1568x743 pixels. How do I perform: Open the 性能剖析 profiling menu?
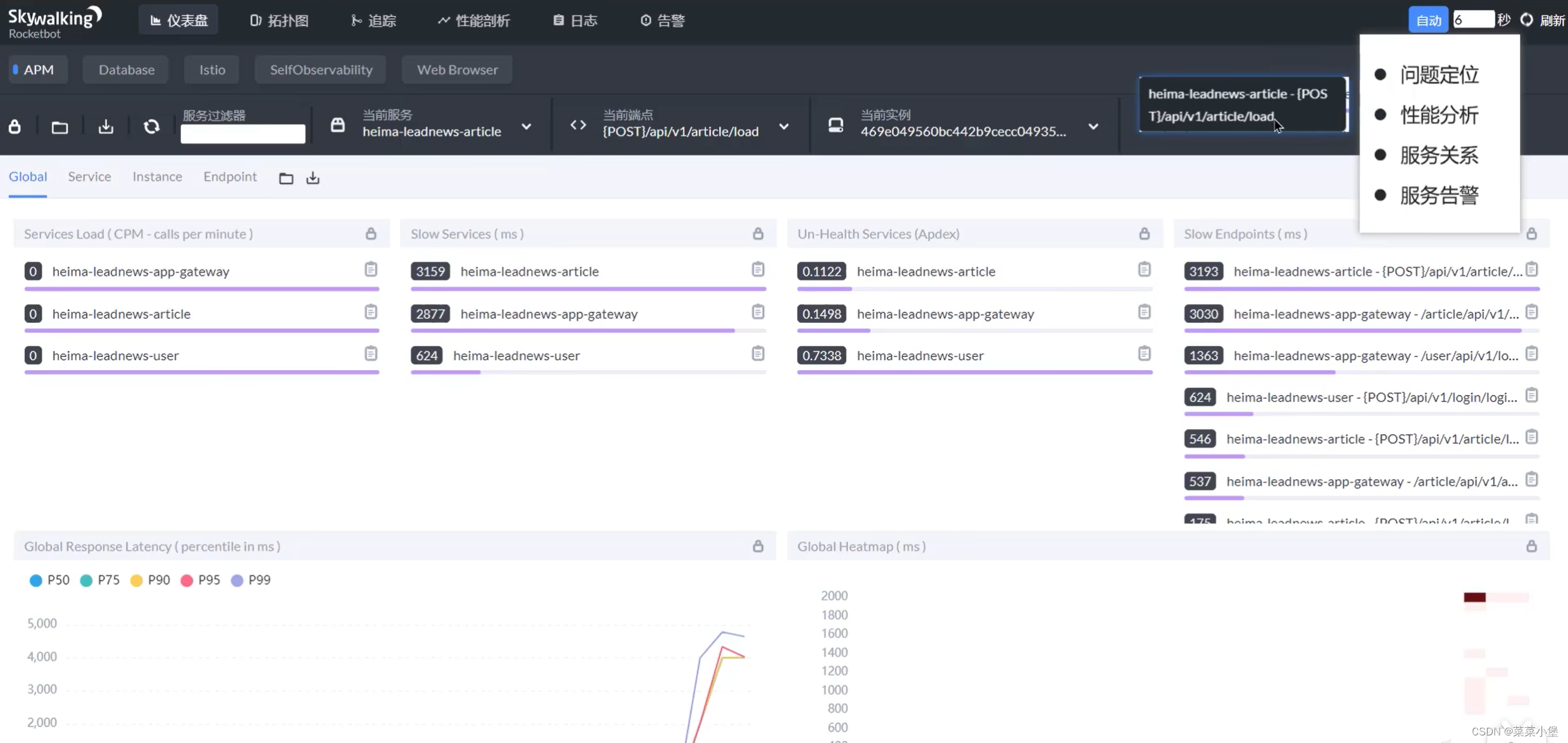pyautogui.click(x=474, y=20)
